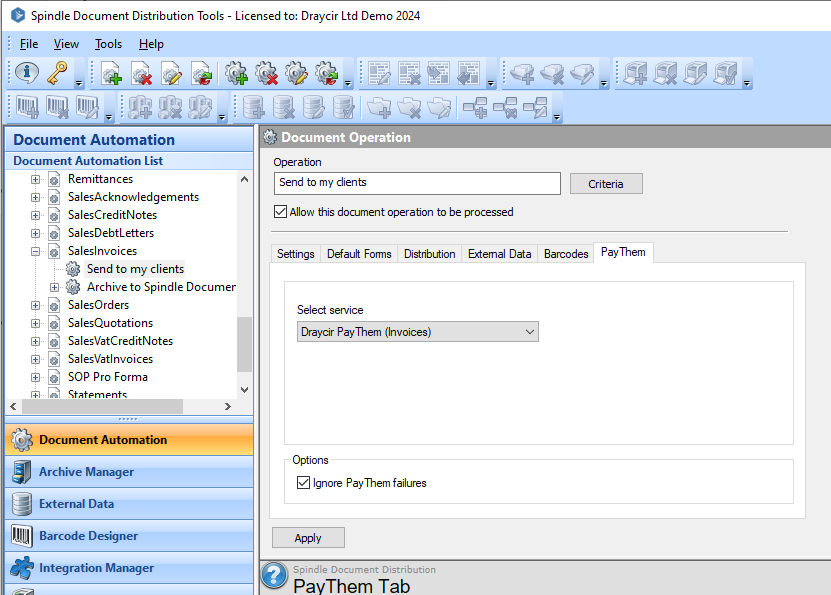Expand the SalesQuotations tree node
Viewport: 831px width, 595px height.
[35, 323]
